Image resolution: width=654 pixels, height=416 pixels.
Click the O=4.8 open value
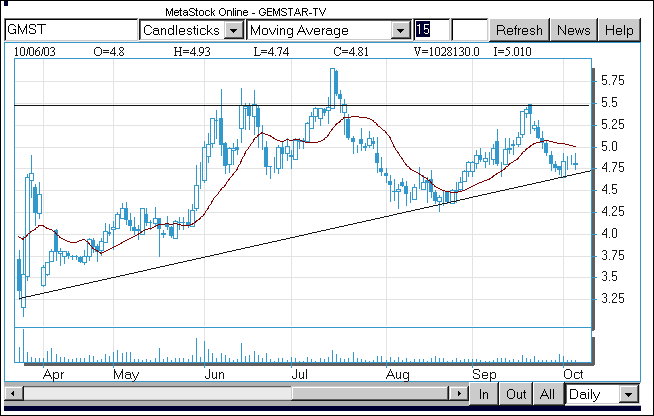click(109, 52)
